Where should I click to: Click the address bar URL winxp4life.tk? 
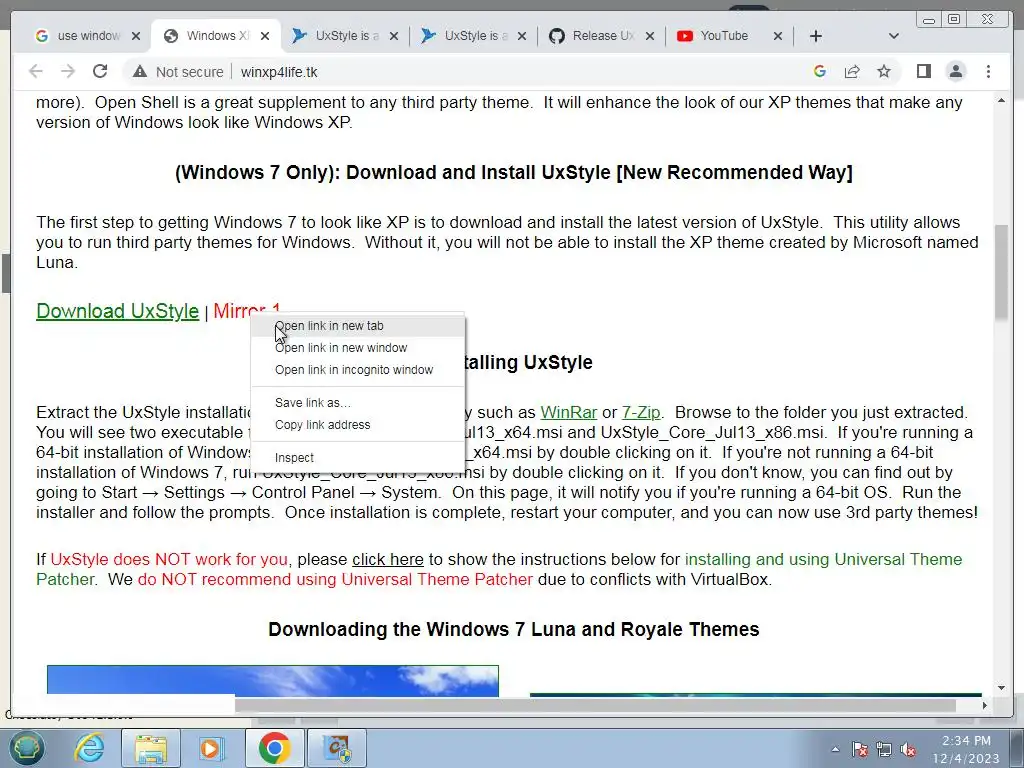pyautogui.click(x=279, y=72)
